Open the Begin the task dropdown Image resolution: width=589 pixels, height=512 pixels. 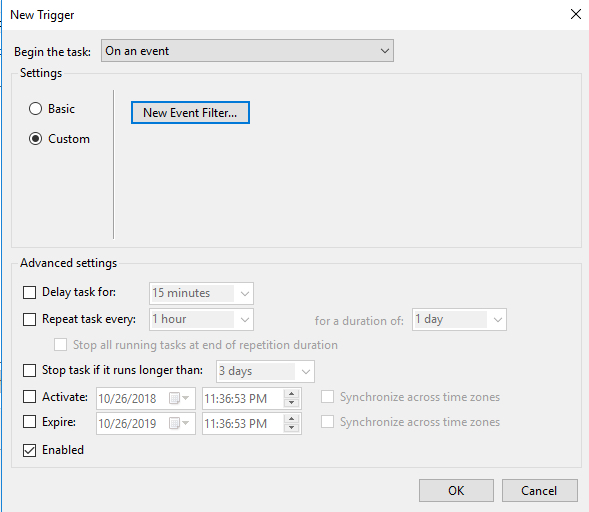[247, 50]
